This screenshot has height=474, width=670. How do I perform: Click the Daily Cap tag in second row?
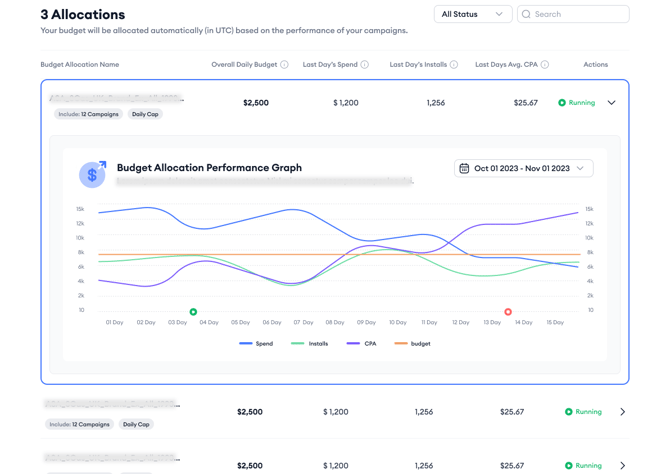click(136, 425)
